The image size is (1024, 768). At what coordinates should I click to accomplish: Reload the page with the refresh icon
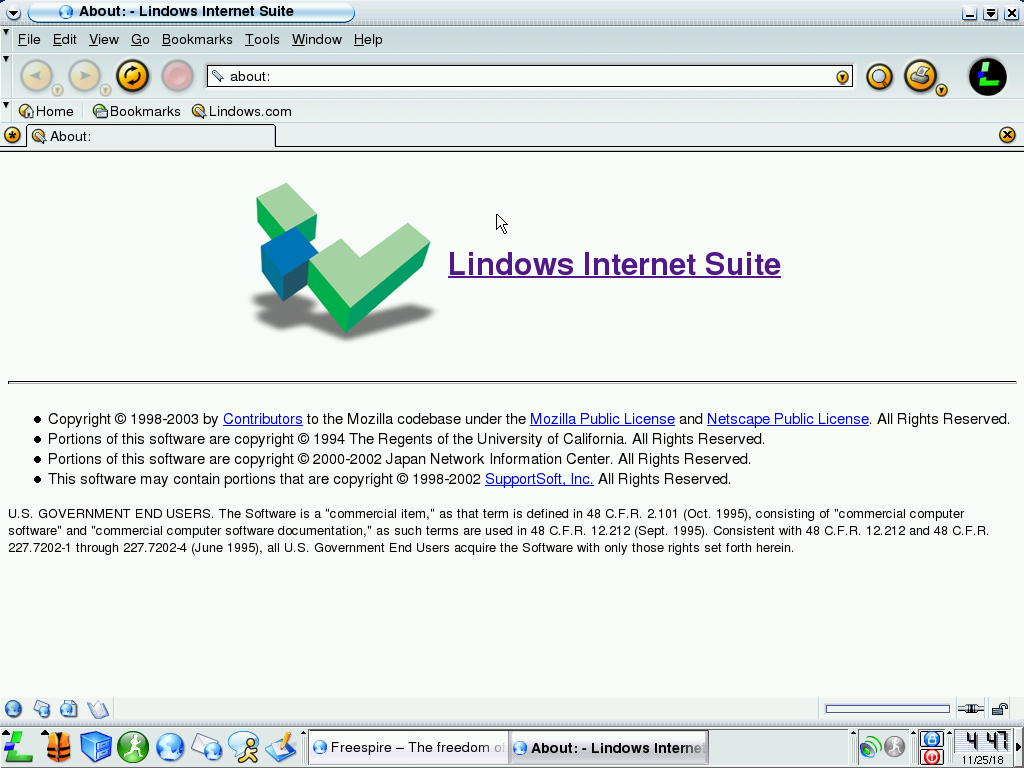[133, 76]
